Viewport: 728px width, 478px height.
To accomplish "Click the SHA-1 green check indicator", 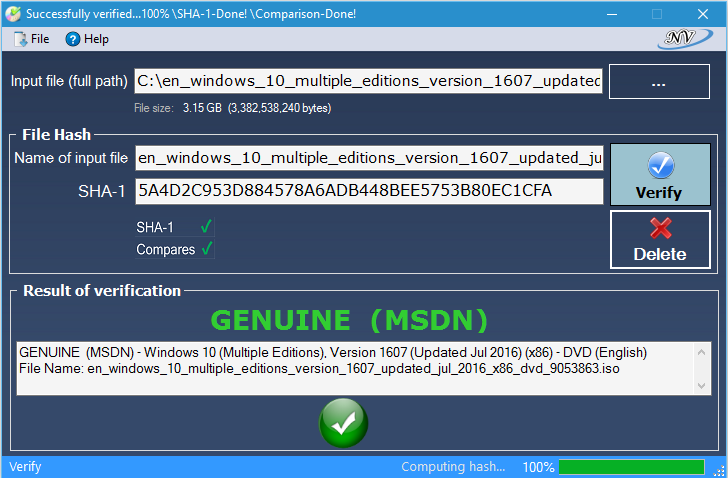I will pos(206,226).
